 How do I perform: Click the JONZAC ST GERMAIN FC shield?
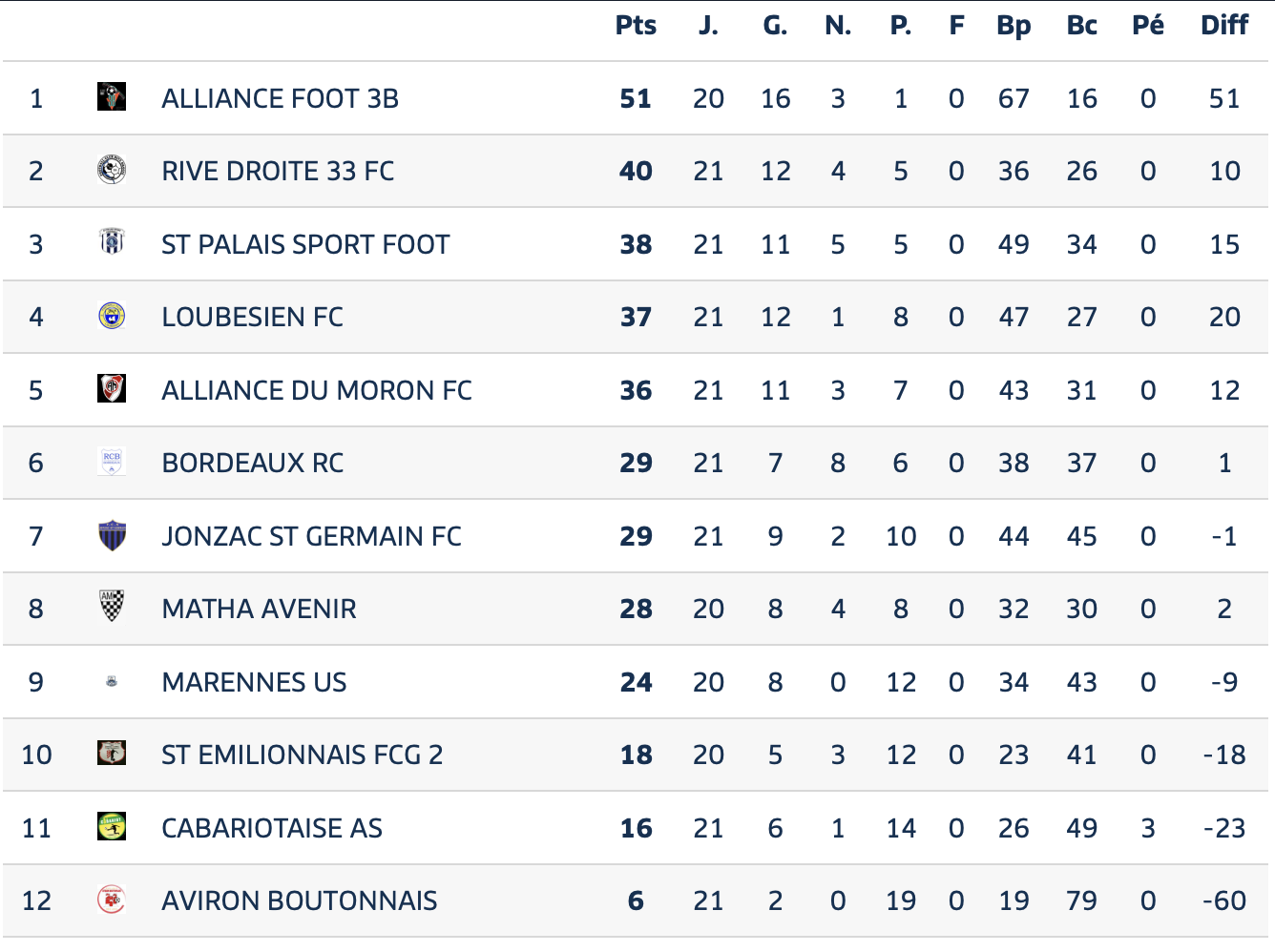click(112, 535)
